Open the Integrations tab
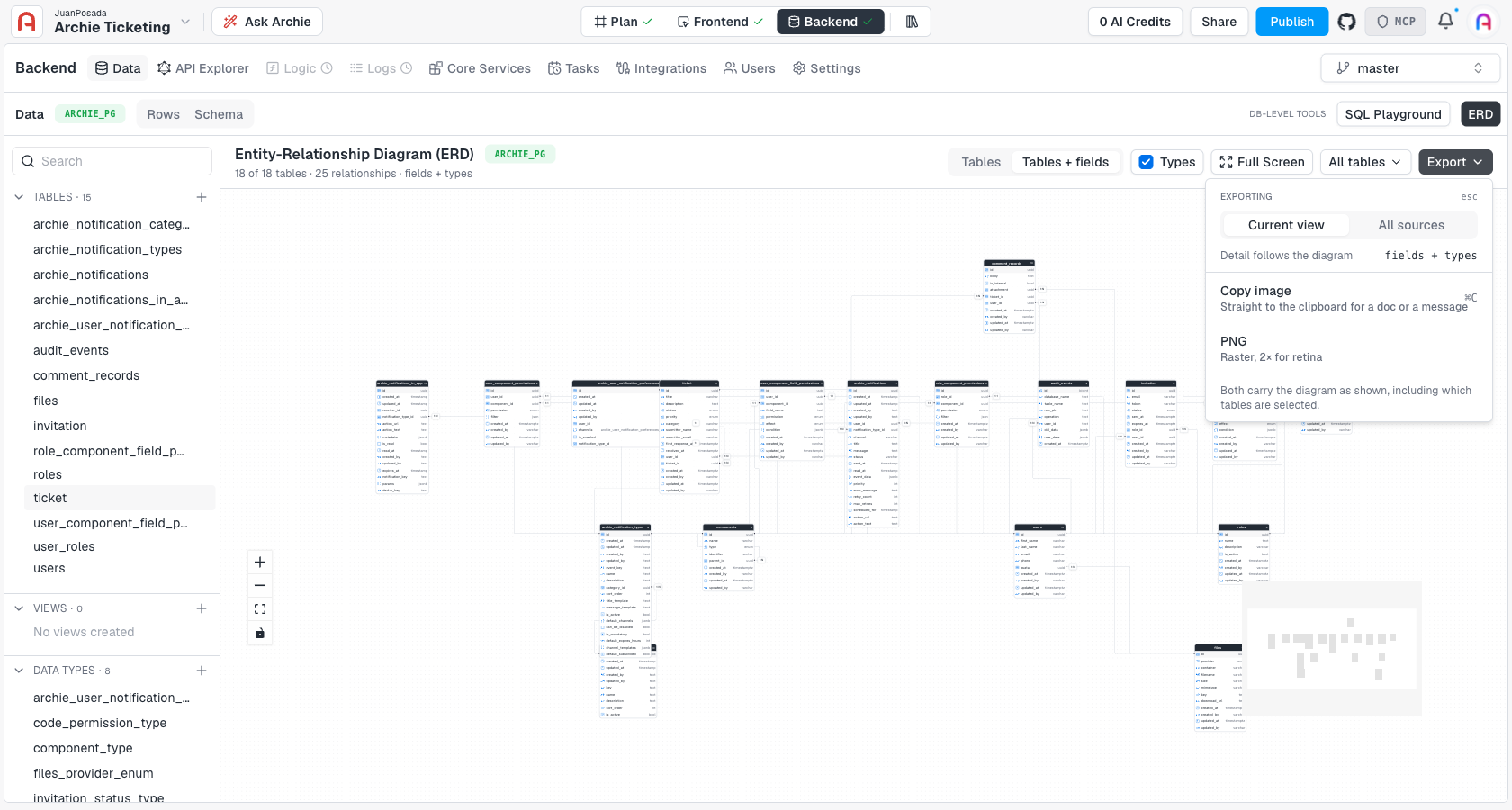The width and height of the screenshot is (1512, 810). pos(661,68)
